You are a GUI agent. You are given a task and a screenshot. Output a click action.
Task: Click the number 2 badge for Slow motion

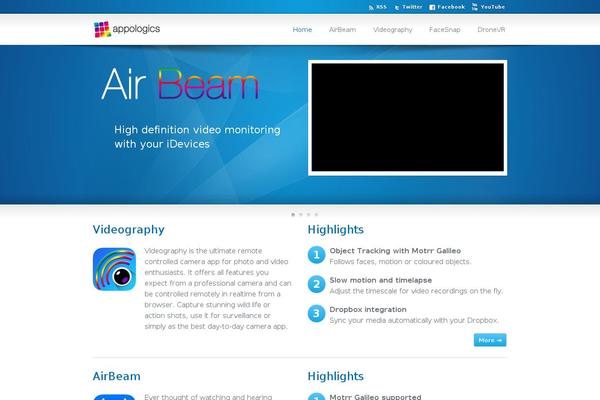[316, 284]
